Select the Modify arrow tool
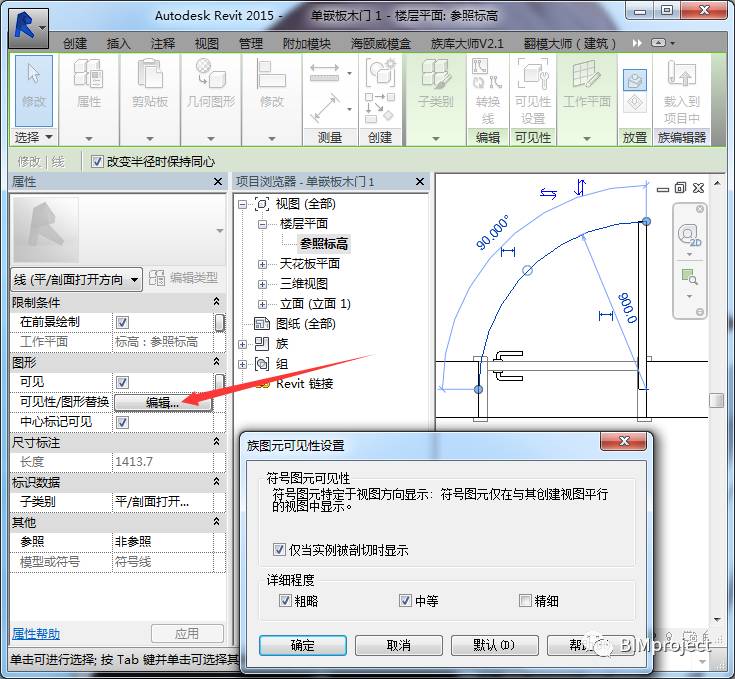 [34, 90]
